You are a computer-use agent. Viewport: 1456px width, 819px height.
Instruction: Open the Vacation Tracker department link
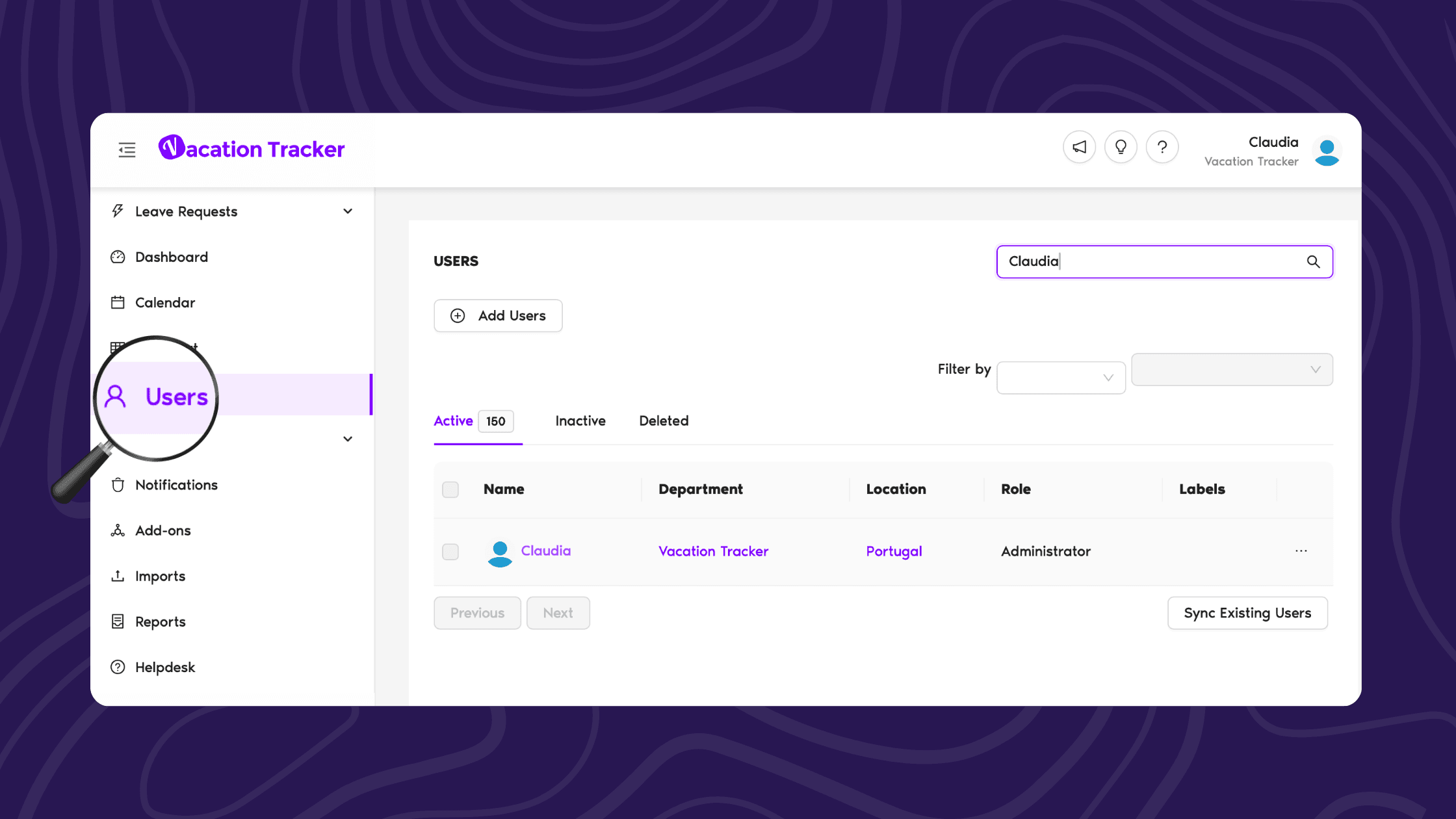(x=713, y=551)
